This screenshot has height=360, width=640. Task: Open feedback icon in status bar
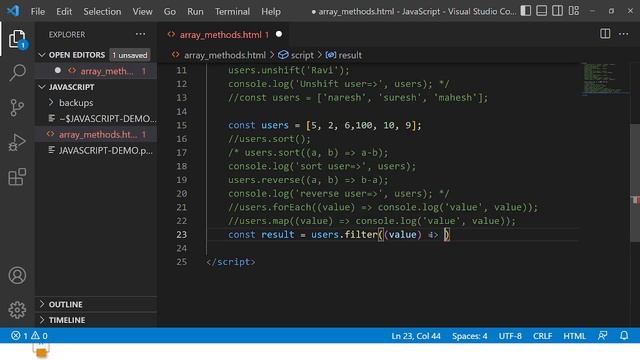point(602,336)
